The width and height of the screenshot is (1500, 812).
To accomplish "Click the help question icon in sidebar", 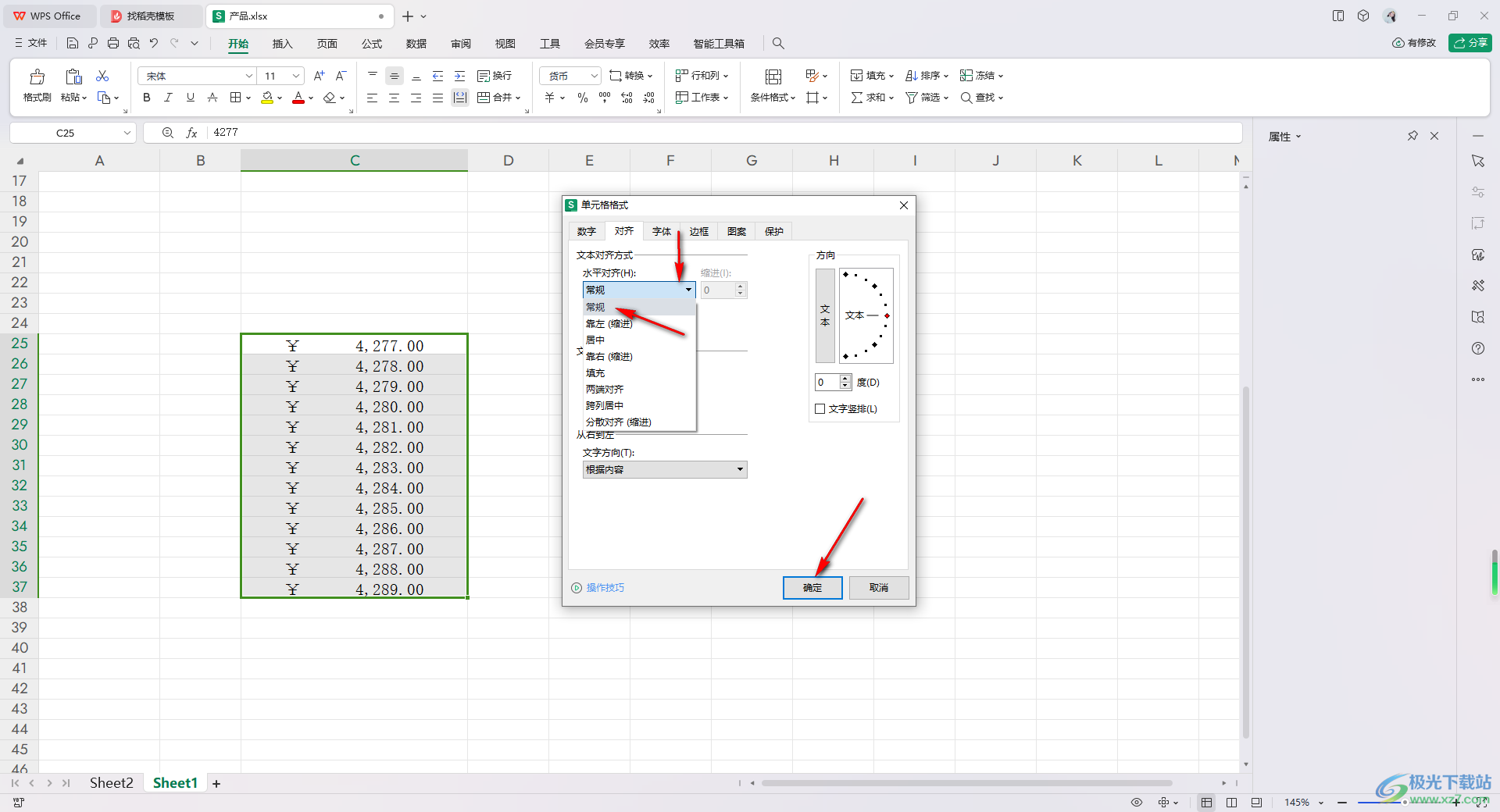I will click(x=1478, y=348).
